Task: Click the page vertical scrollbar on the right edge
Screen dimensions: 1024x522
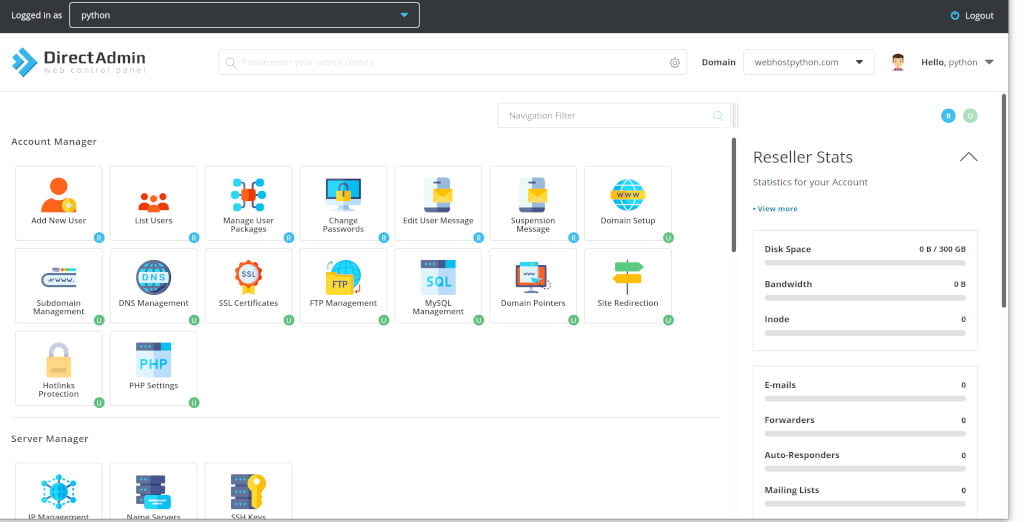Action: pyautogui.click(x=1004, y=201)
